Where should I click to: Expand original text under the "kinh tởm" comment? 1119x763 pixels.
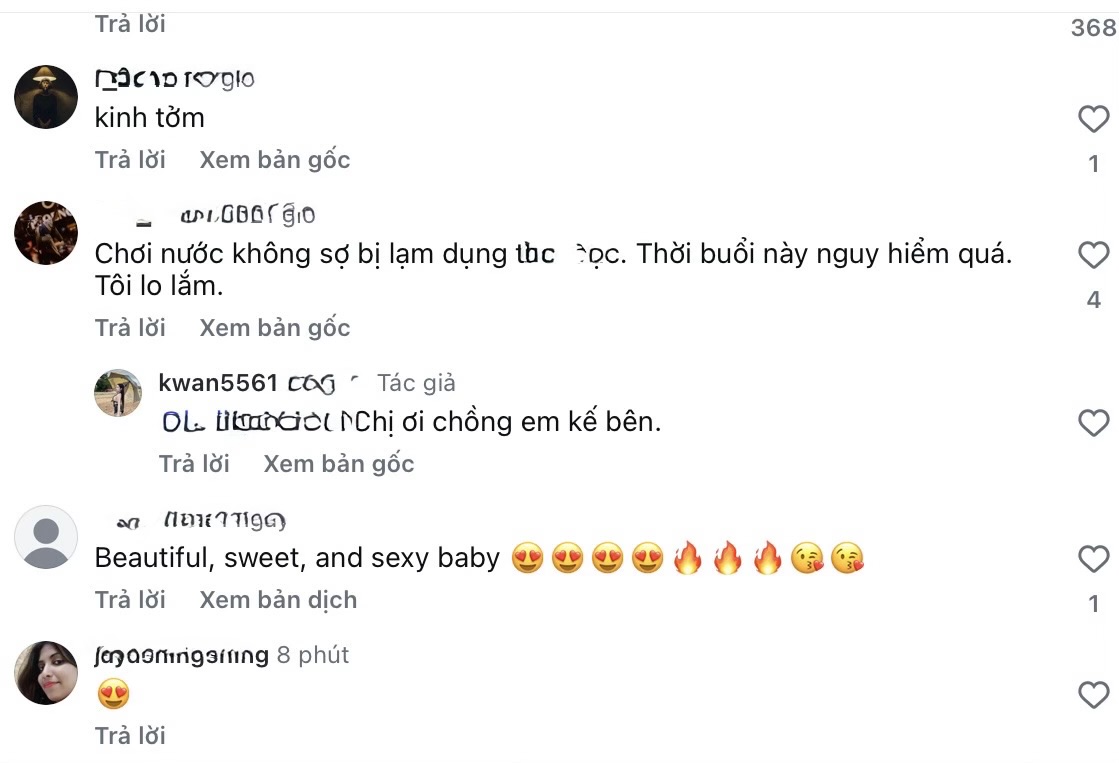click(273, 159)
